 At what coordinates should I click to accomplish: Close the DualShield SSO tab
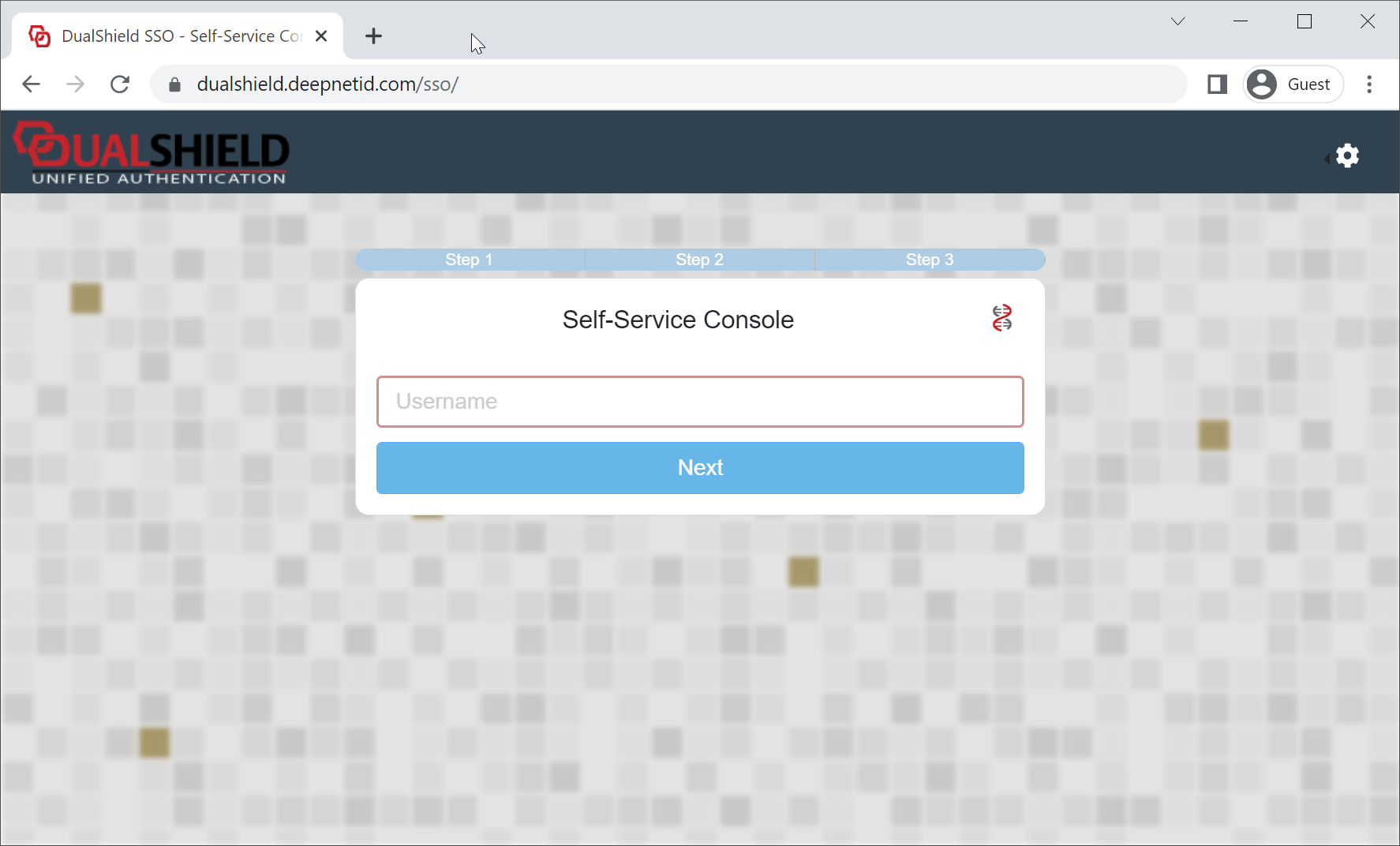click(x=321, y=36)
